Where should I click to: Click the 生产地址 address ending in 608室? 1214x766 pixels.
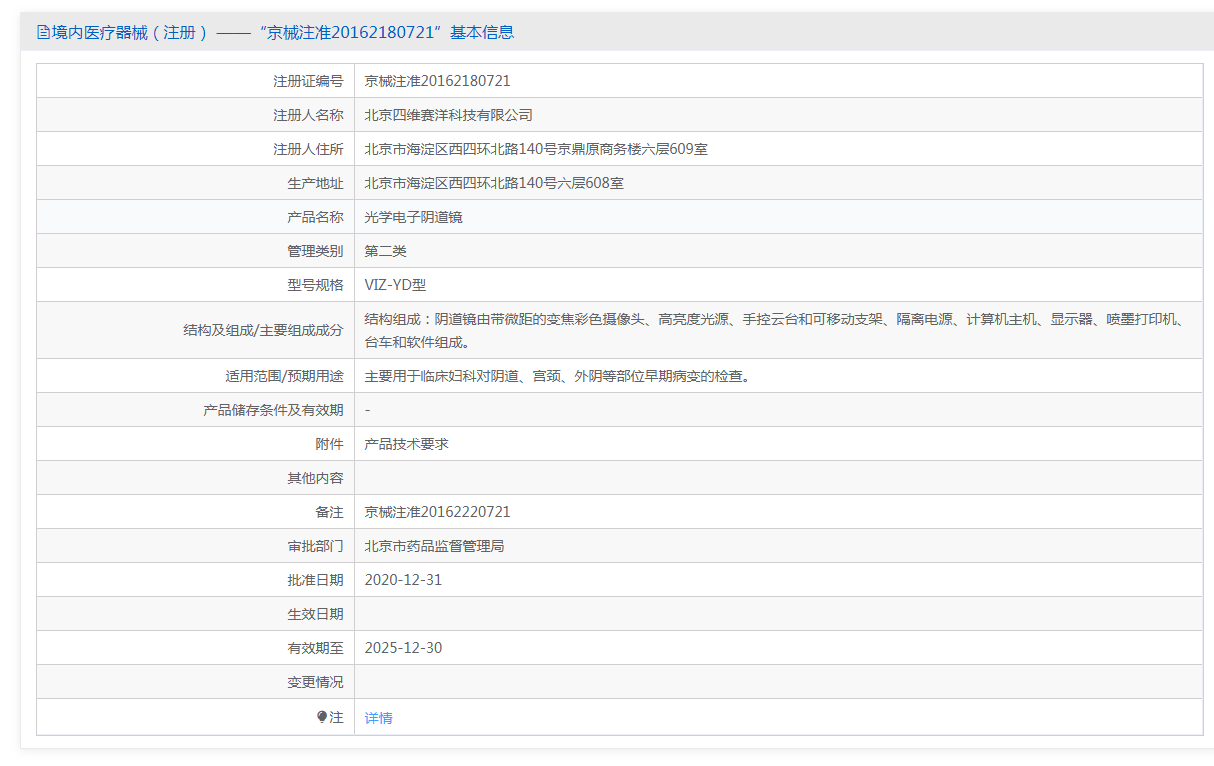tap(494, 183)
